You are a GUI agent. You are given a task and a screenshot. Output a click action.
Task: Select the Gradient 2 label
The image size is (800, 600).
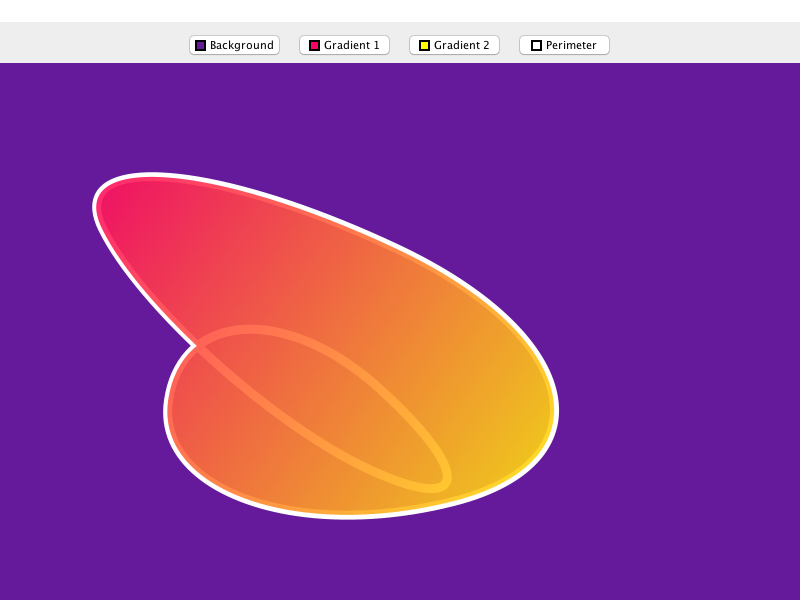pyautogui.click(x=461, y=45)
